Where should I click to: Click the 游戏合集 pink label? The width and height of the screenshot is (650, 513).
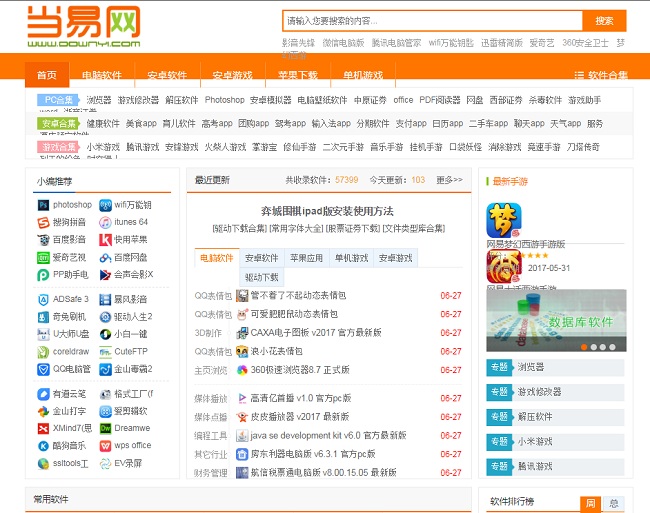[58, 147]
